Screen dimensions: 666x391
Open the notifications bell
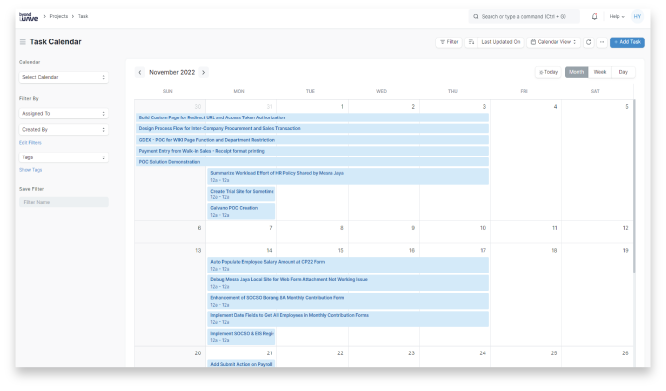coord(594,17)
